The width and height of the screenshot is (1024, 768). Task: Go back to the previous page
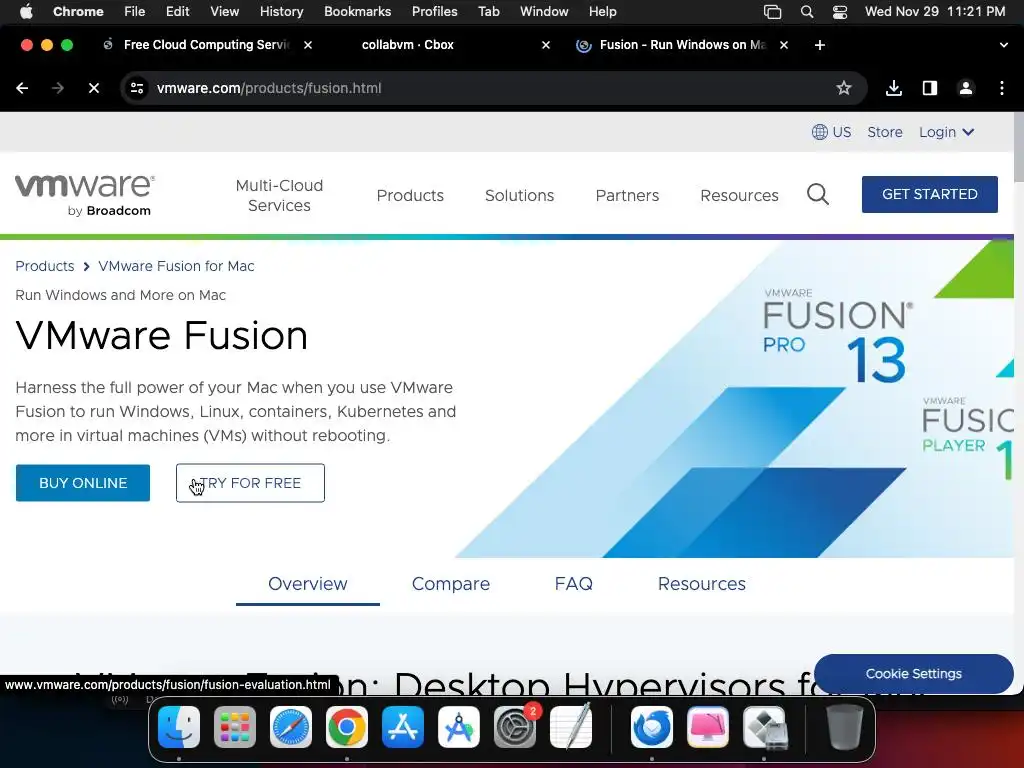tap(22, 88)
